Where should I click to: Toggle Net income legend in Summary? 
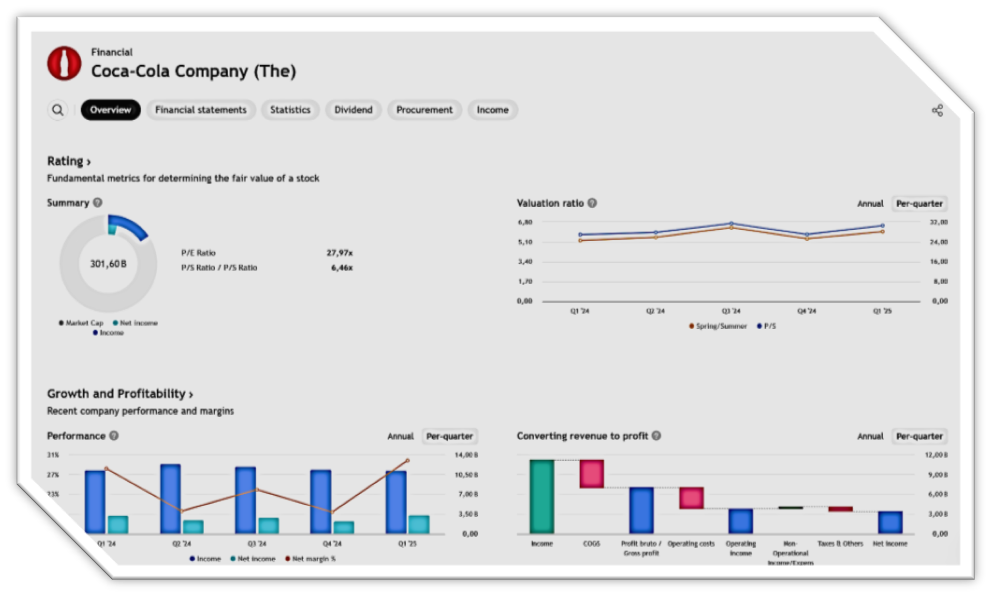(135, 323)
